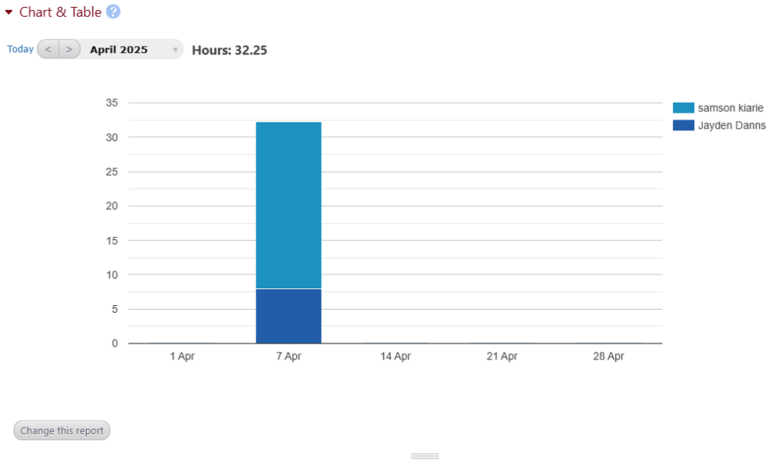The image size is (768, 460).
Task: Open help icon beside Chart & Table
Action: click(113, 12)
